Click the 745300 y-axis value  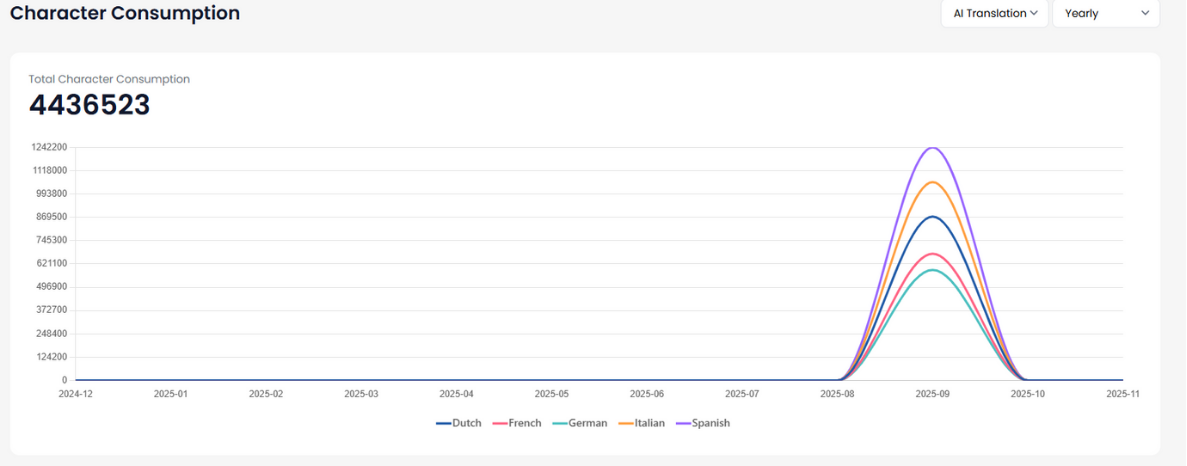51,240
